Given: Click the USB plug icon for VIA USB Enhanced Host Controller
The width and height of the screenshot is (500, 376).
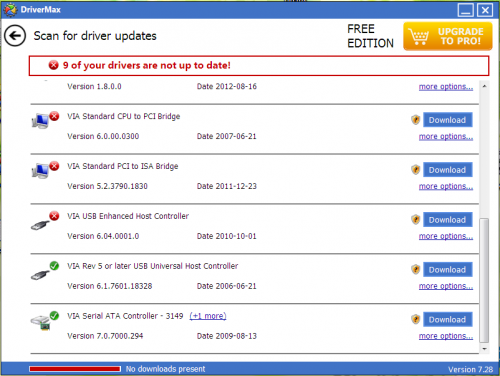Looking at the screenshot, I should pos(40,225).
